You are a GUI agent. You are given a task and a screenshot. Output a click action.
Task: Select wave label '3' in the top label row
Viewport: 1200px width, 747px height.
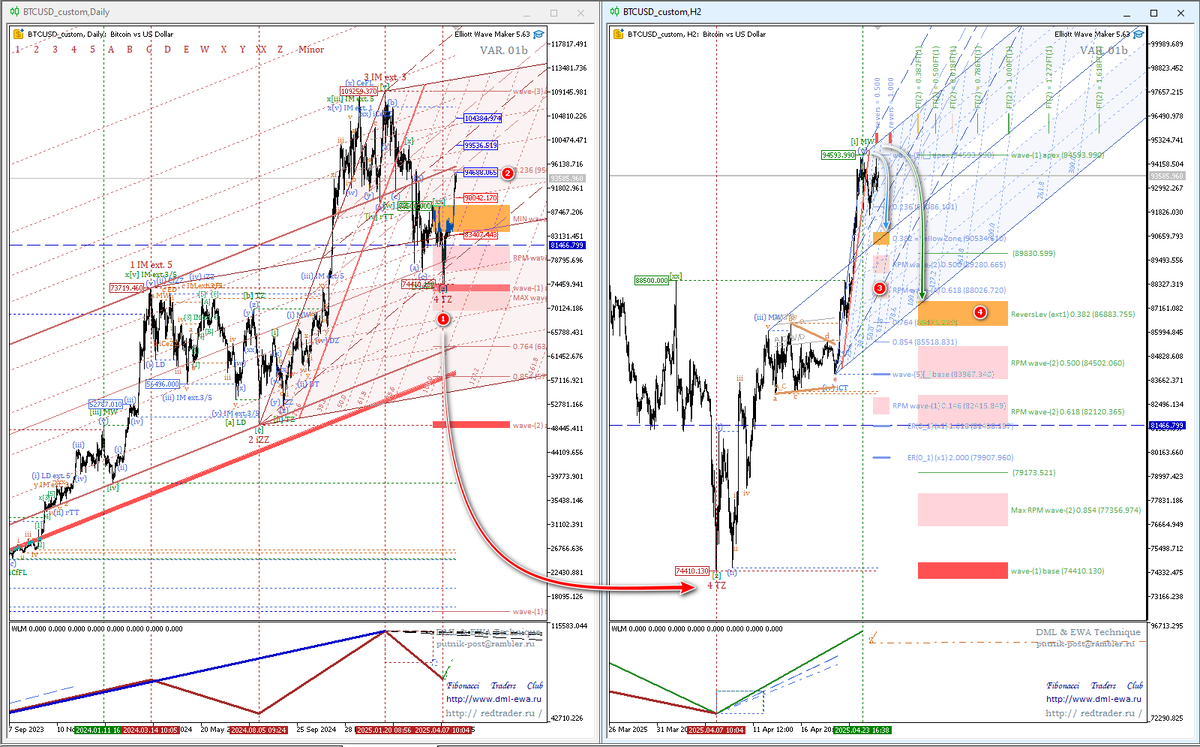click(x=55, y=49)
